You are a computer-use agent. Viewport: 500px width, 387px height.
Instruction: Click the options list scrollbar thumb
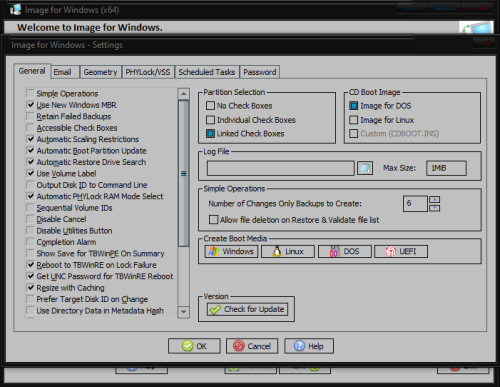183,173
